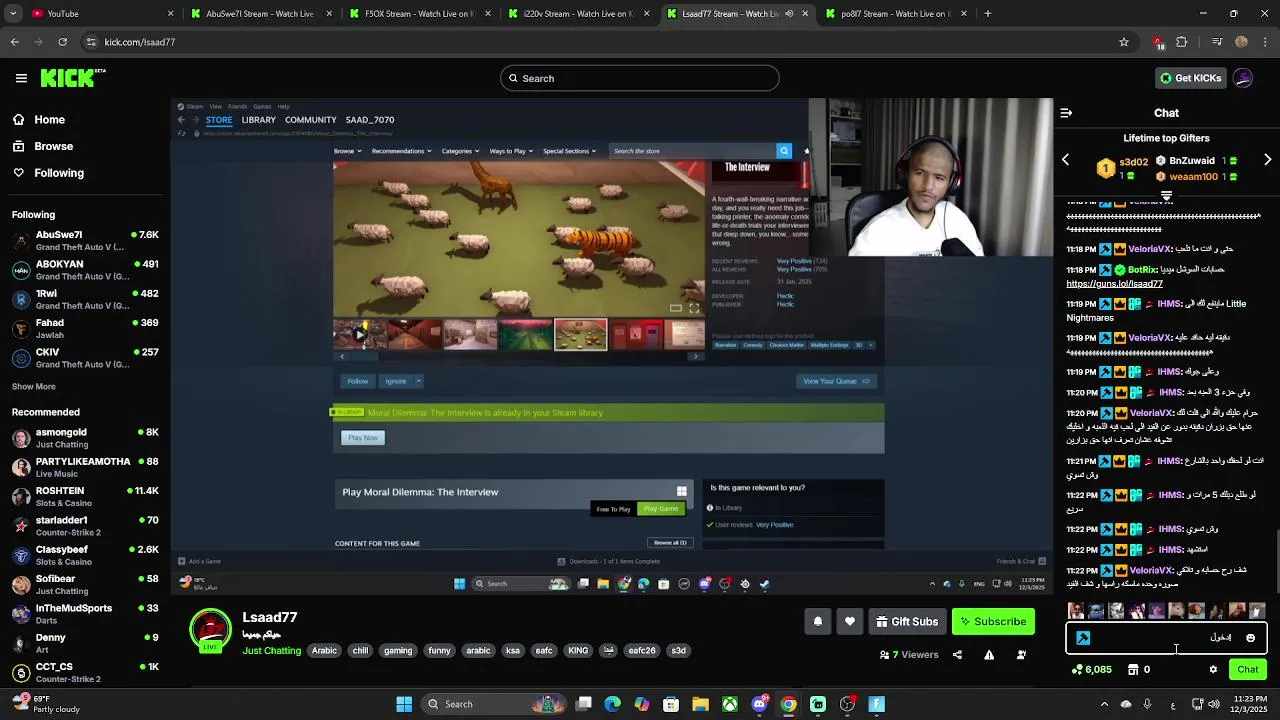Viewport: 1280px width, 720px height.
Task: Click the user actions icon beside report
Action: pyautogui.click(x=1021, y=655)
